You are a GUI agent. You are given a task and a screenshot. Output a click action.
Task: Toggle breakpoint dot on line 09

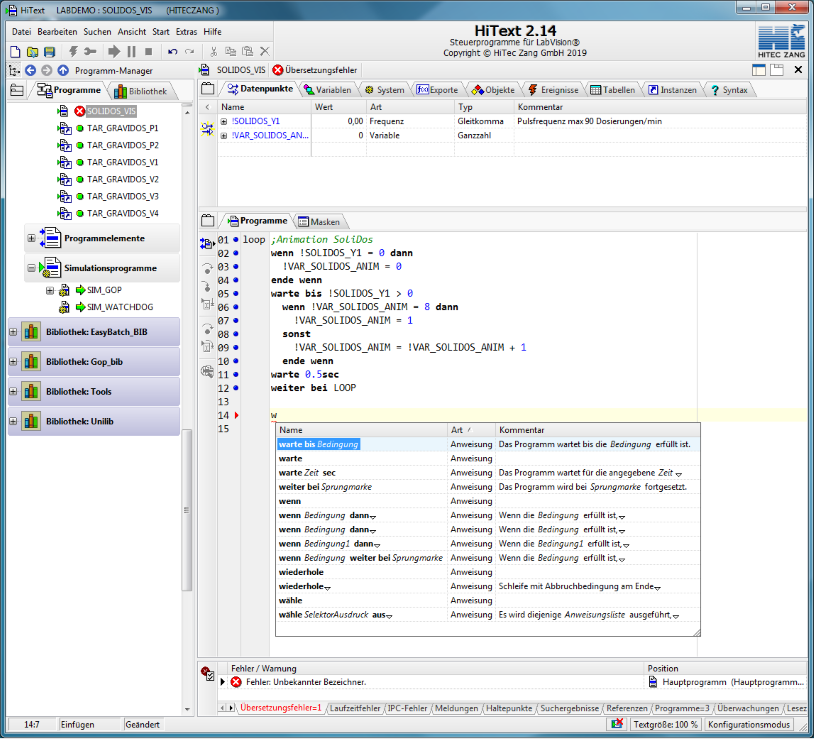(x=236, y=348)
